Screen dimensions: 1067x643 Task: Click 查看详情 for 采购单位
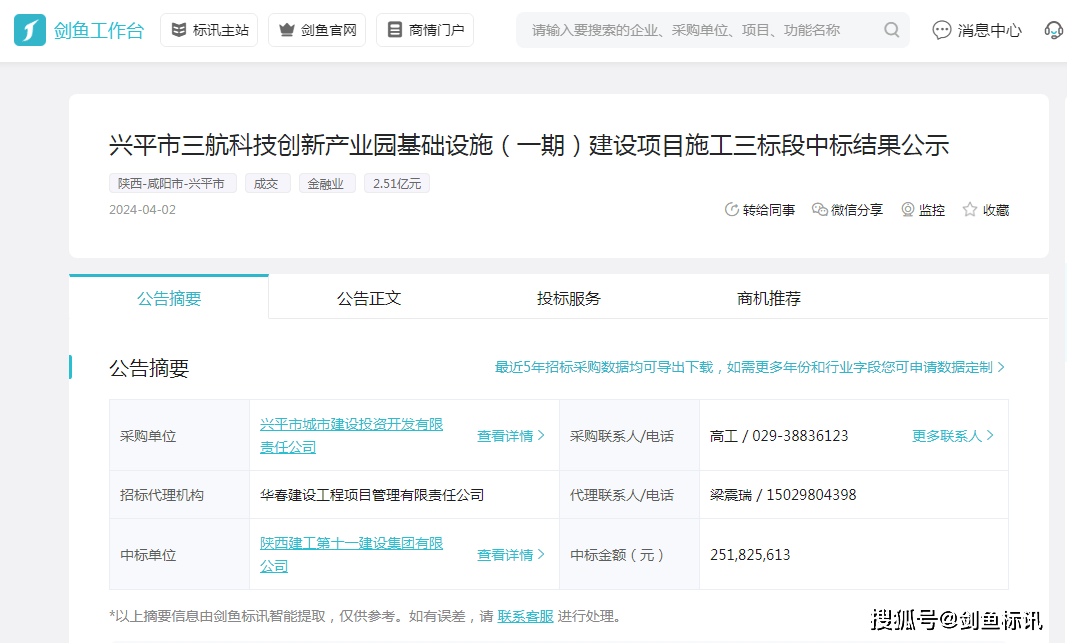[x=510, y=436]
